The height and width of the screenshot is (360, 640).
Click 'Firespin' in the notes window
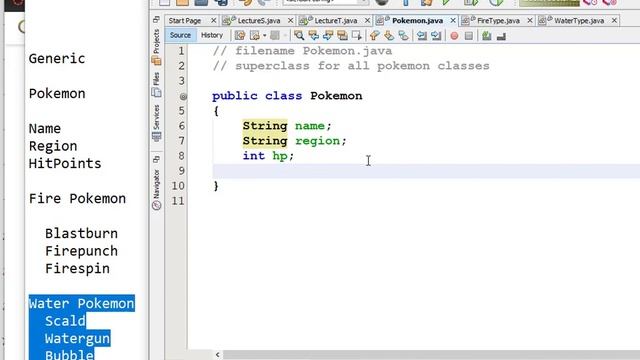click(x=77, y=269)
